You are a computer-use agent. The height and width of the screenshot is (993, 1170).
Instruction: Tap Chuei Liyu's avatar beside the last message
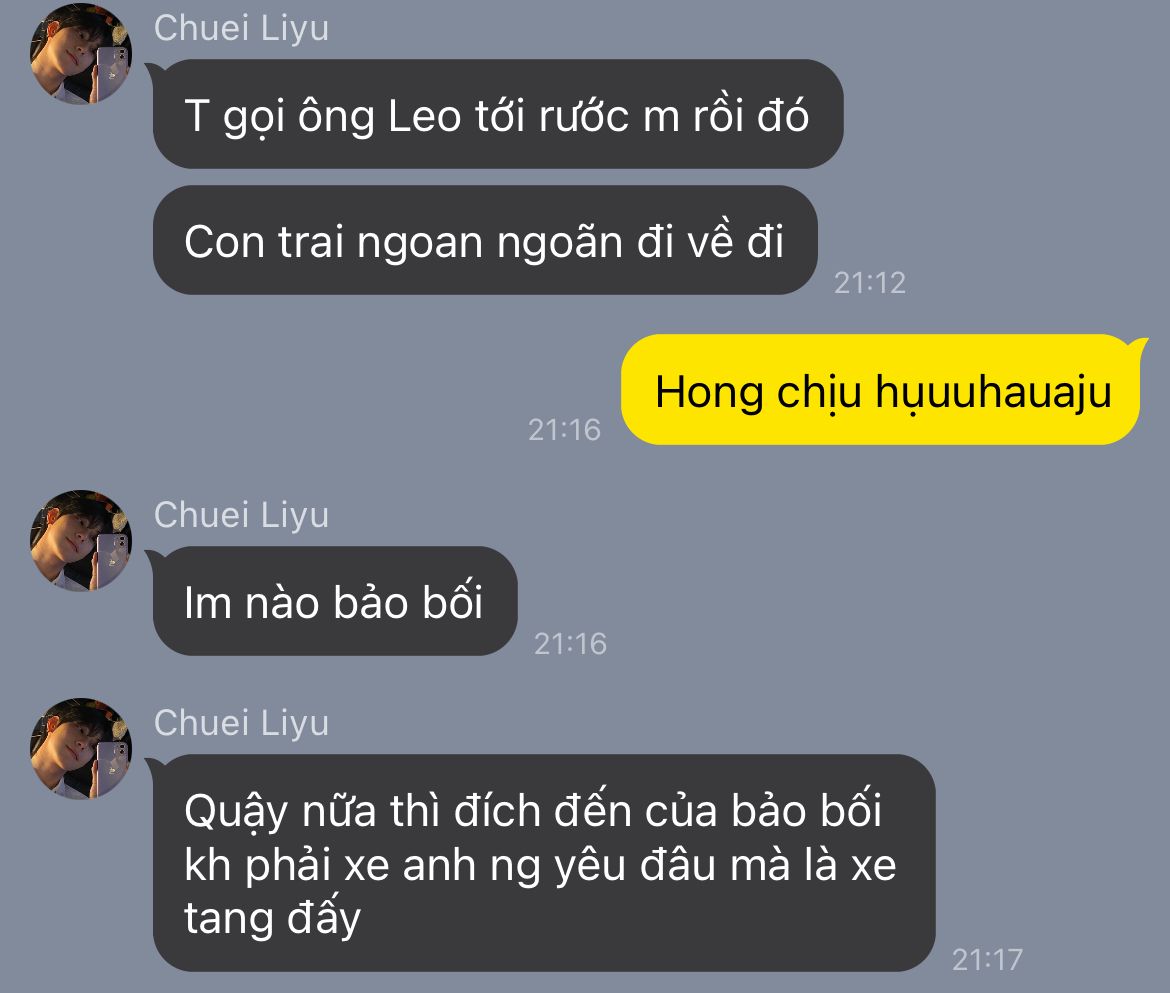point(81,748)
